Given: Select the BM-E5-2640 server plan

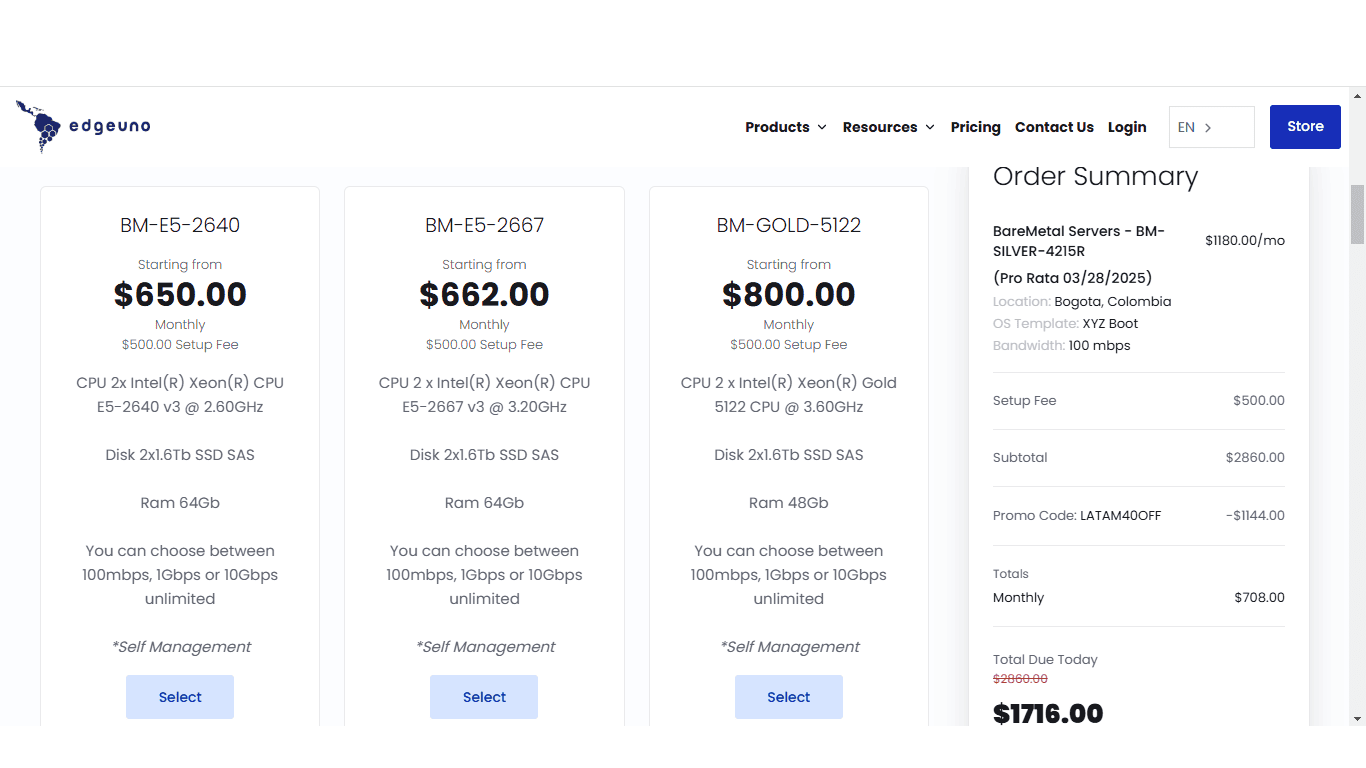Looking at the screenshot, I should pos(180,697).
